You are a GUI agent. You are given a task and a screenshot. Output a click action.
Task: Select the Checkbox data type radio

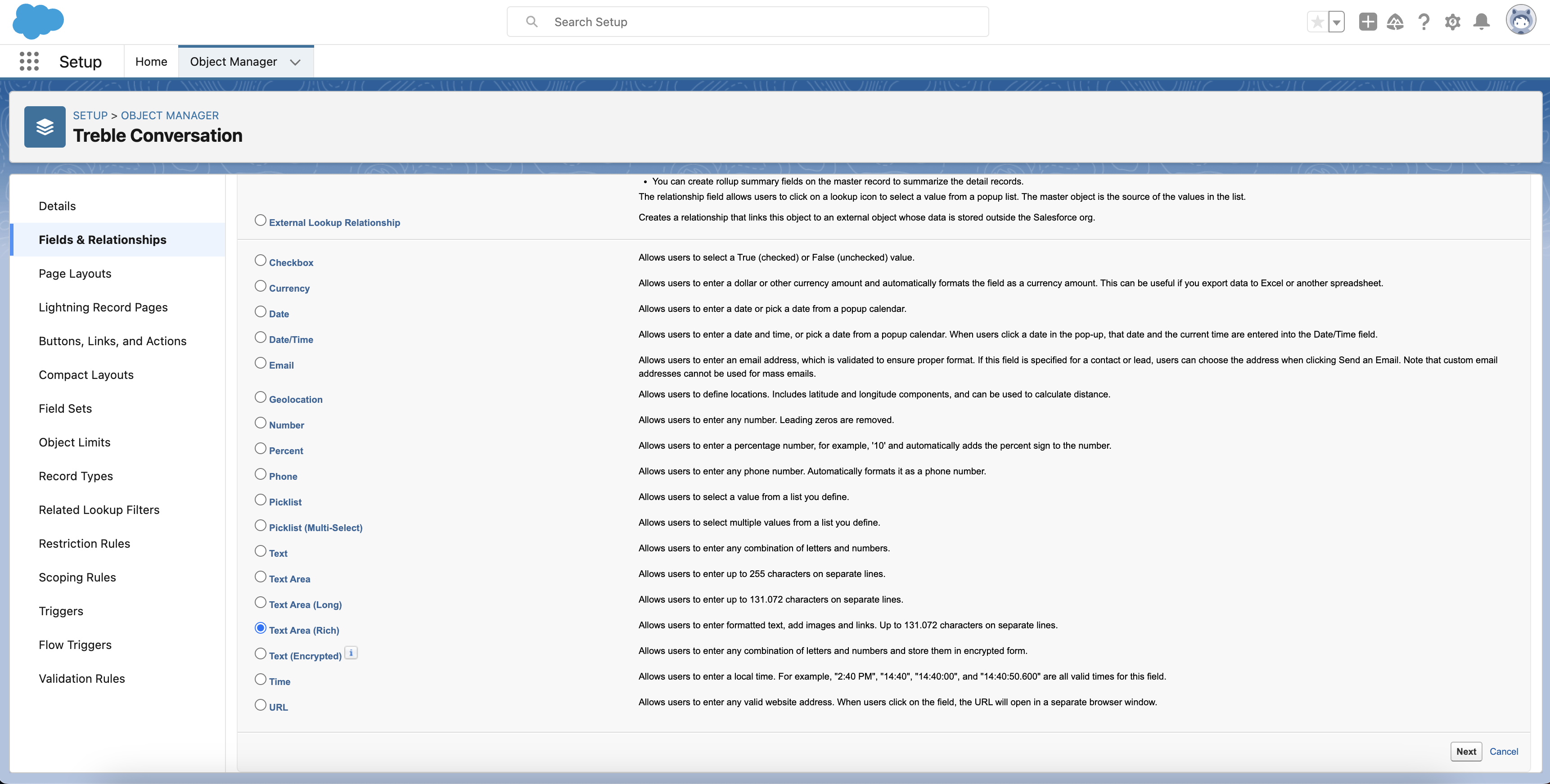261,261
